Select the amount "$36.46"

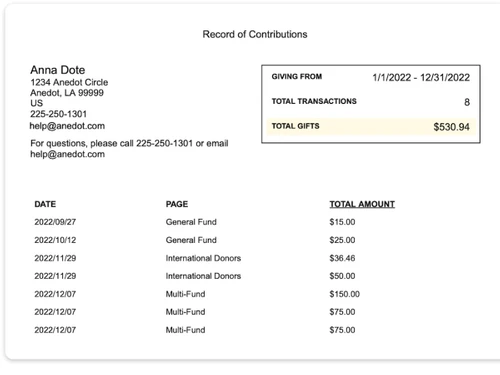tap(342, 258)
